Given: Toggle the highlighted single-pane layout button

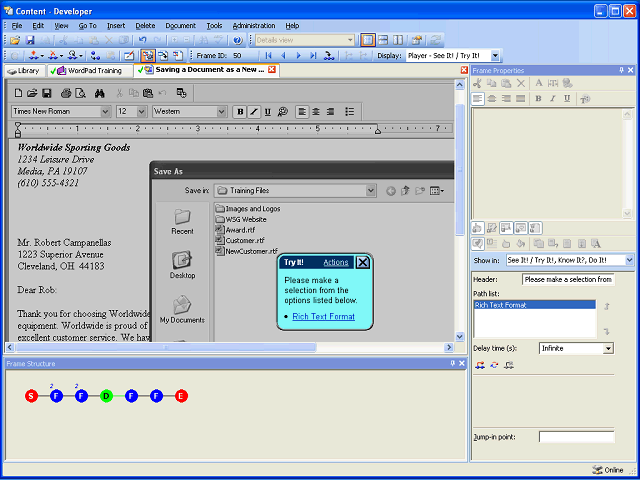Looking at the screenshot, I should tap(368, 40).
